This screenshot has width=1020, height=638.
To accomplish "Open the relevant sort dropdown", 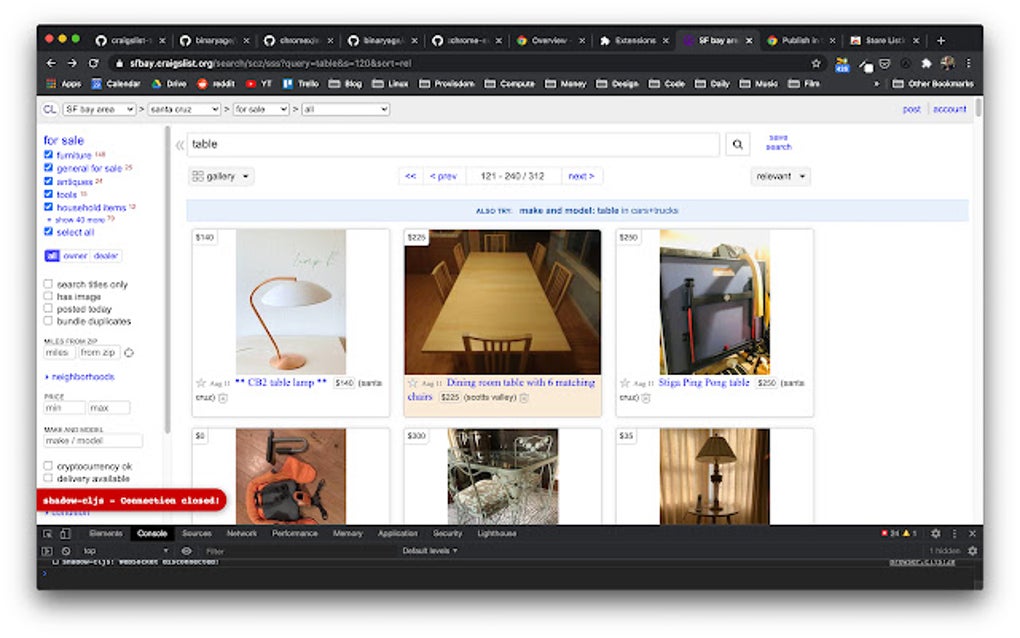I will (x=780, y=176).
